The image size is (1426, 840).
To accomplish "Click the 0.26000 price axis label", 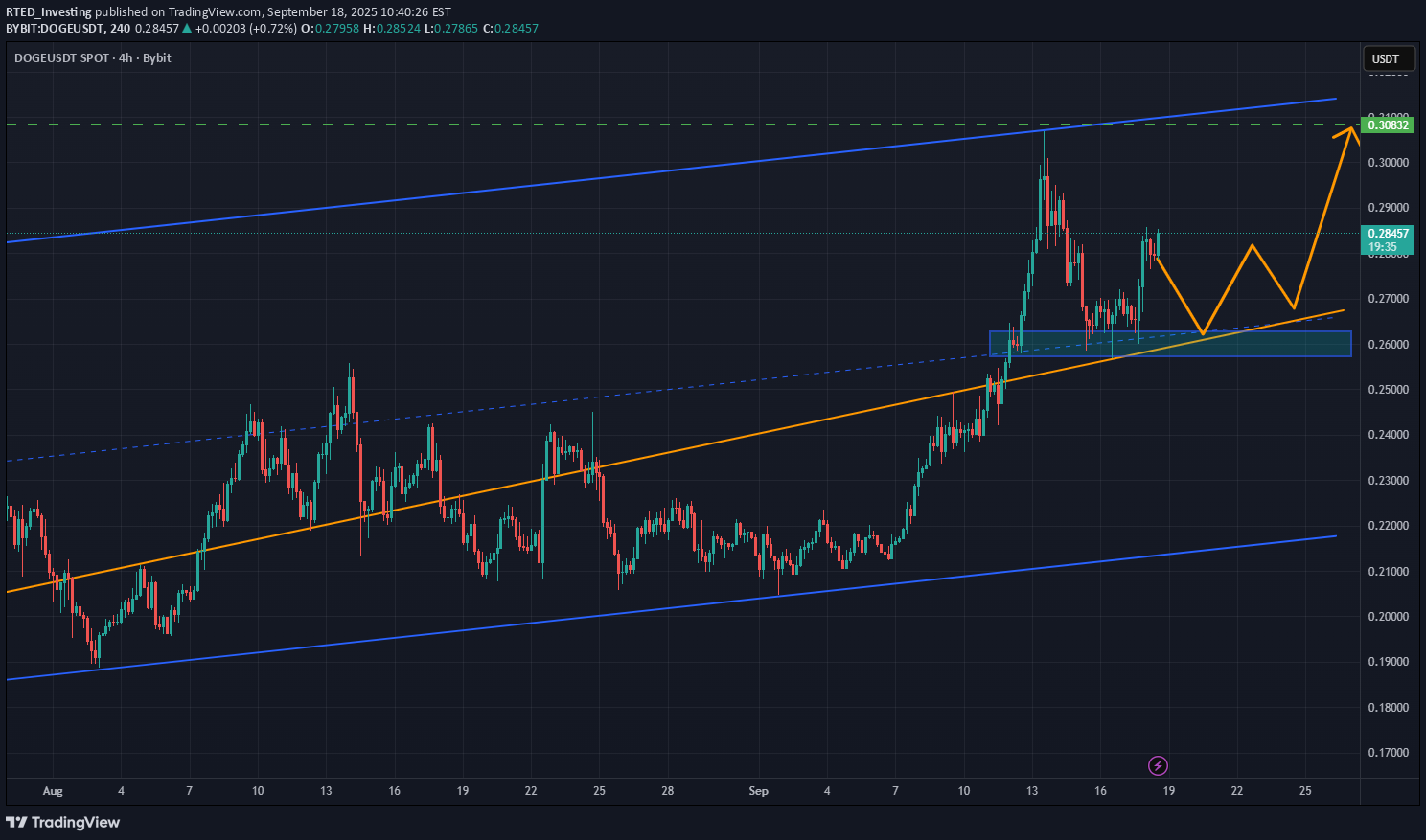I will tap(1388, 345).
